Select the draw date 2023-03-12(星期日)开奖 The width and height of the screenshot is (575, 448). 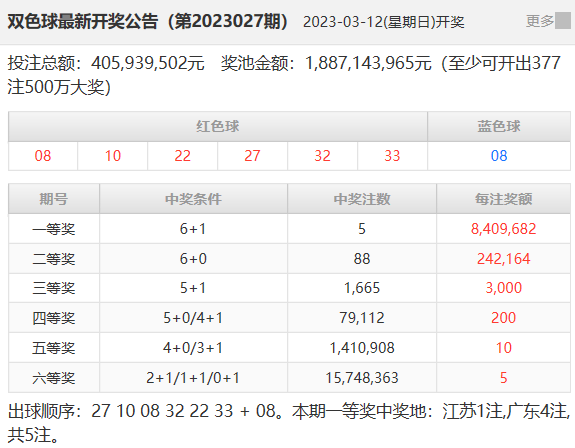coord(384,22)
